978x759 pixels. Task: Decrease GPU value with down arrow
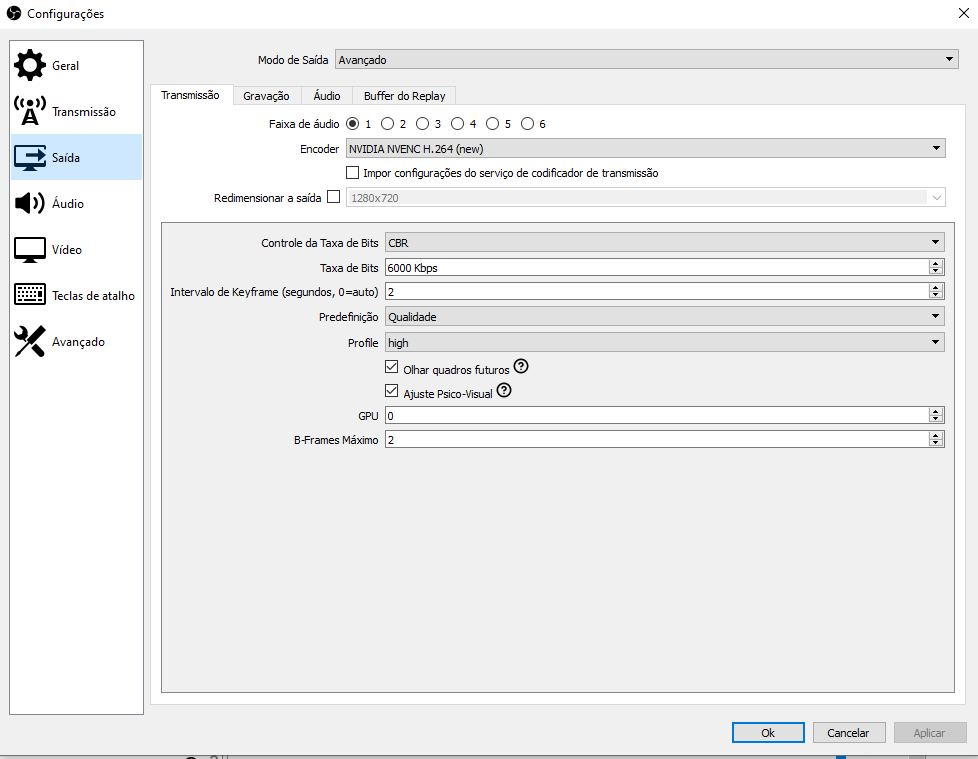[935, 419]
